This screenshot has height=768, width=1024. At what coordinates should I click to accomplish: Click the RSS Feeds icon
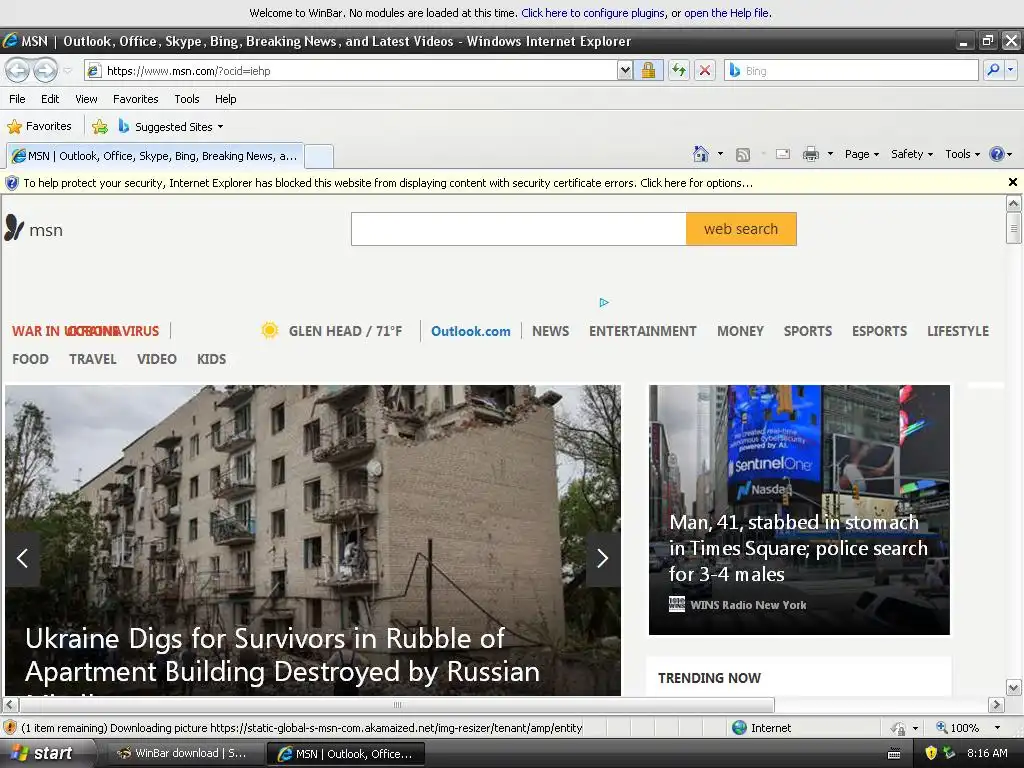(x=743, y=154)
